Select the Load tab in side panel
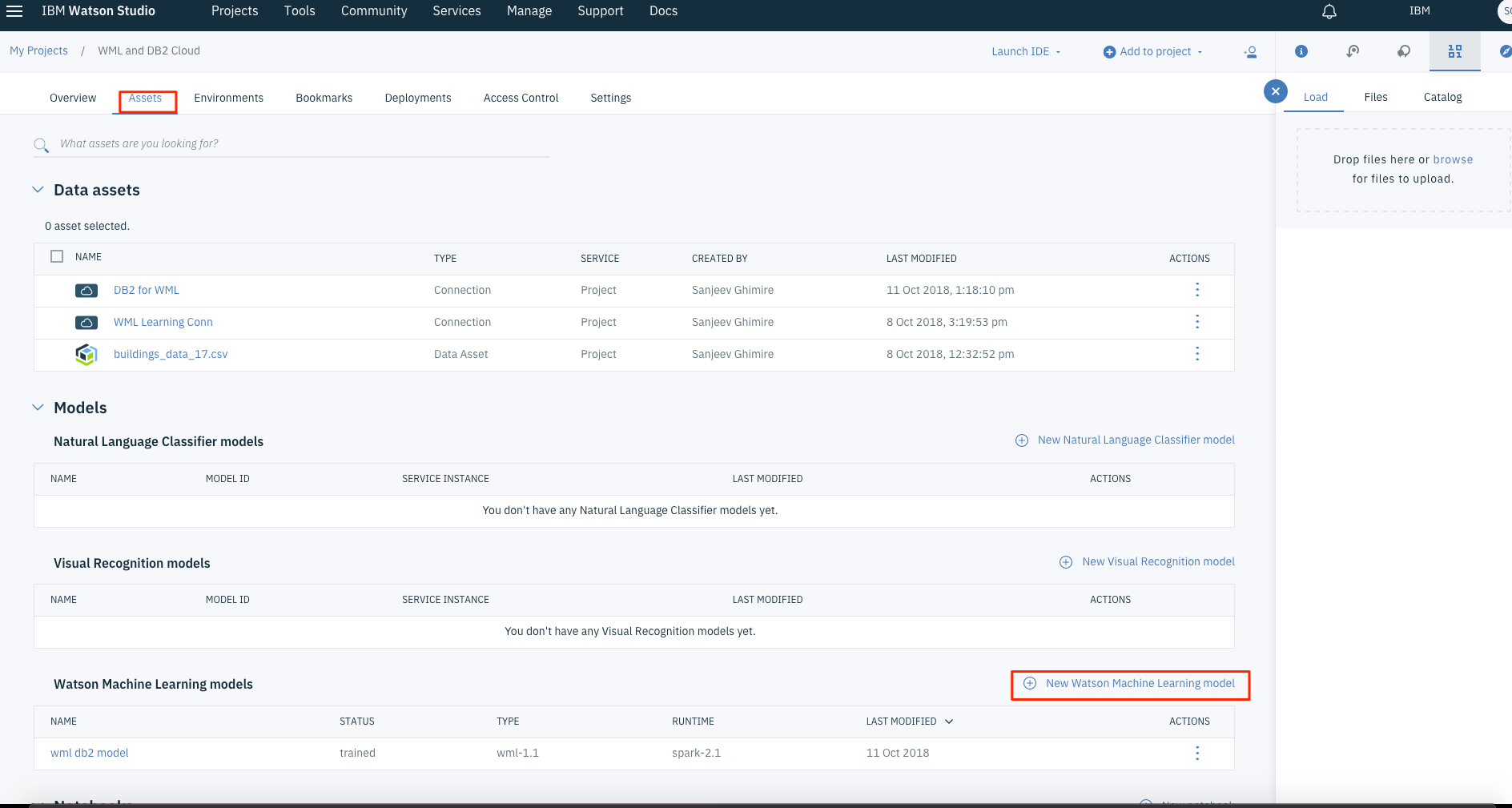Viewport: 1512px width, 808px height. click(1315, 97)
